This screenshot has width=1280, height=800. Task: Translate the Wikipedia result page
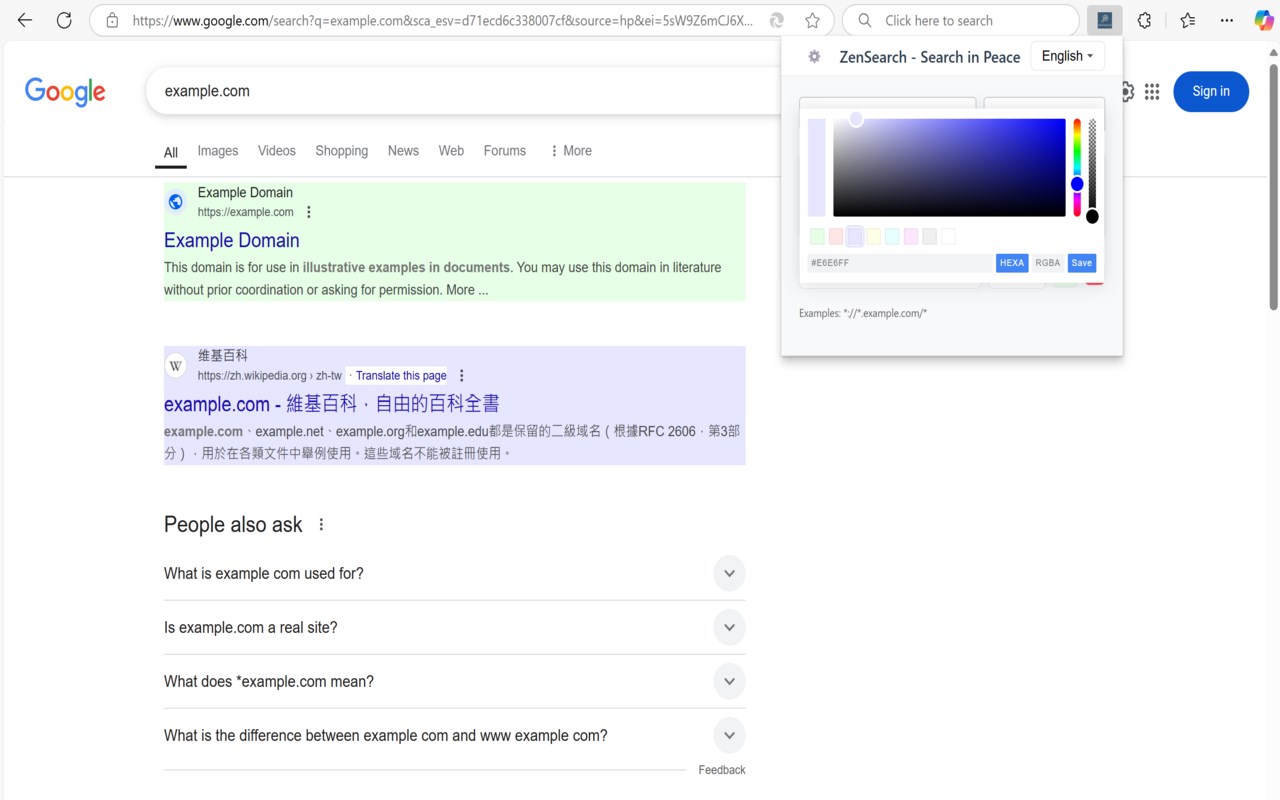(401, 376)
